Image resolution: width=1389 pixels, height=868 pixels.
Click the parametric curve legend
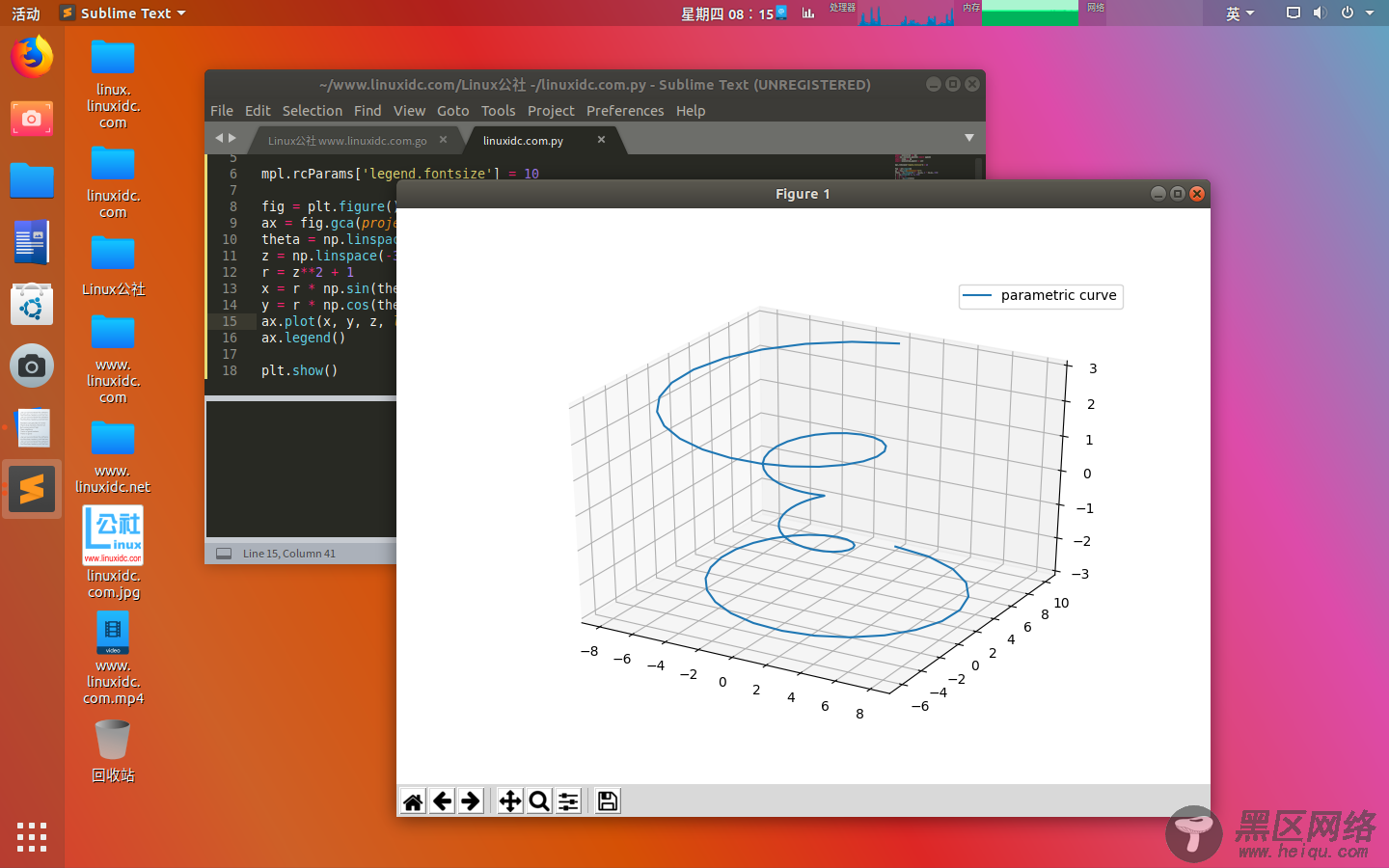(x=1041, y=296)
